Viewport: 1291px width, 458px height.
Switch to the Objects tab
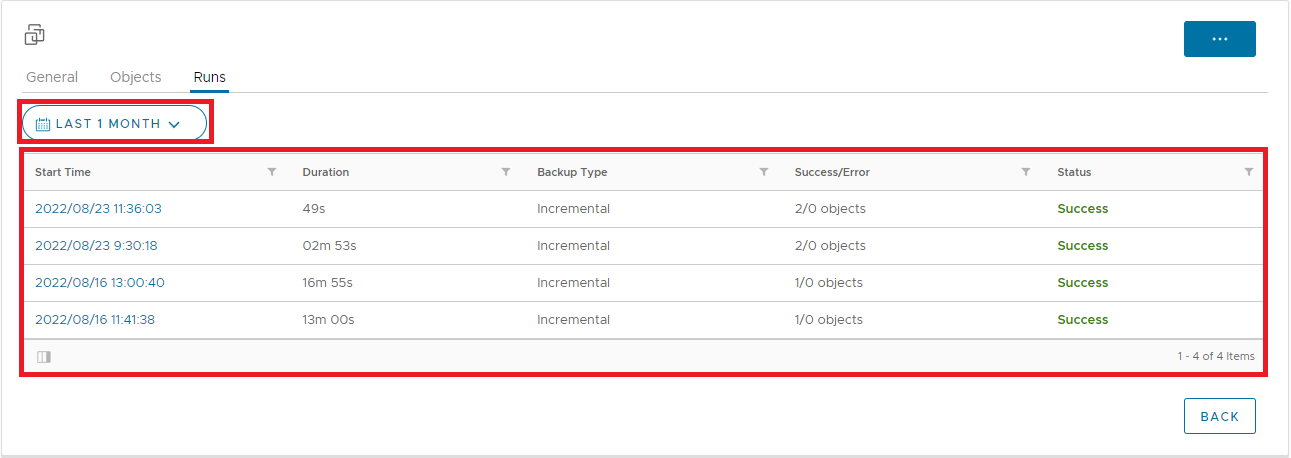136,77
